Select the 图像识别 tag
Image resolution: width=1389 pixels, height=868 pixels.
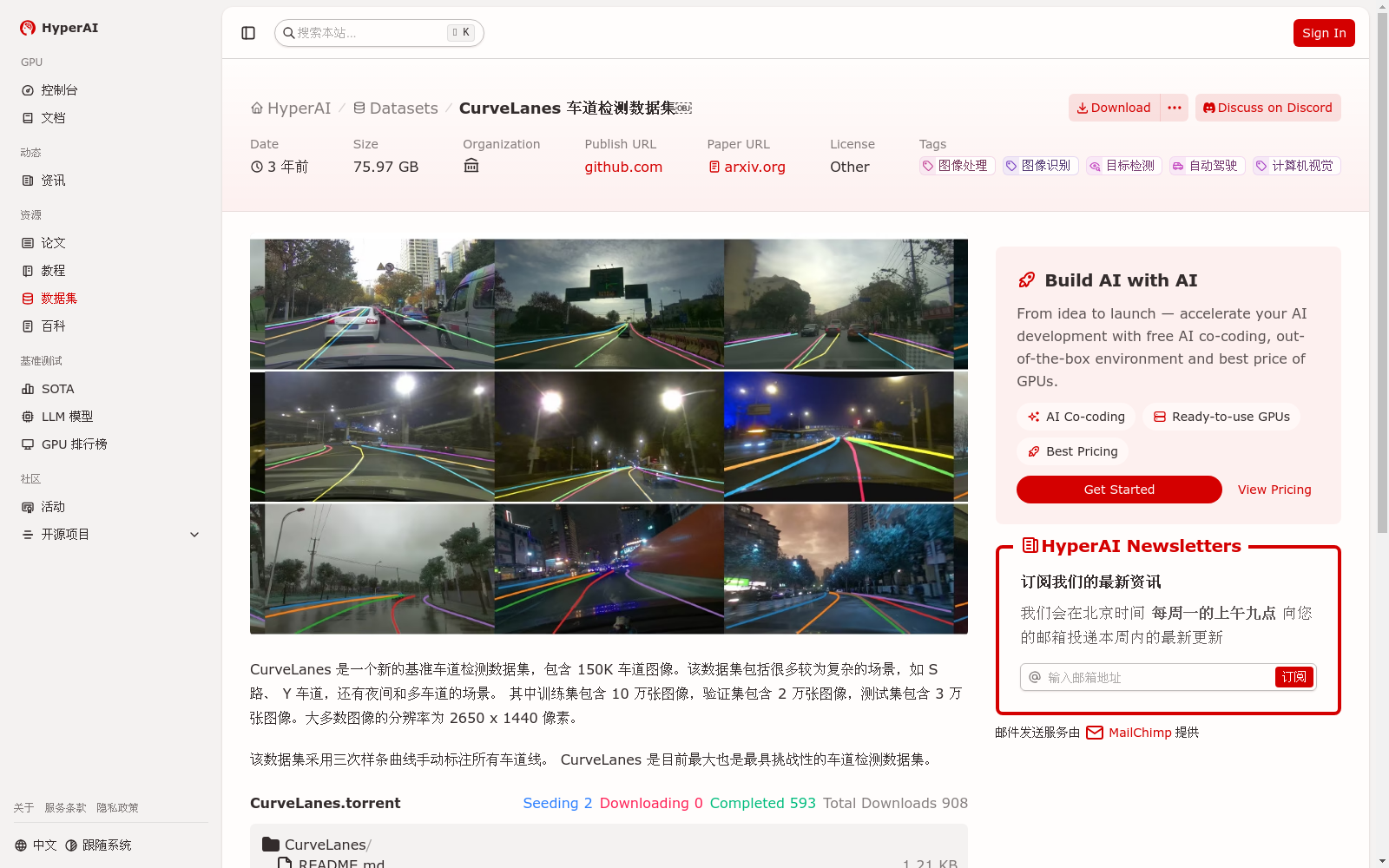coord(1040,166)
